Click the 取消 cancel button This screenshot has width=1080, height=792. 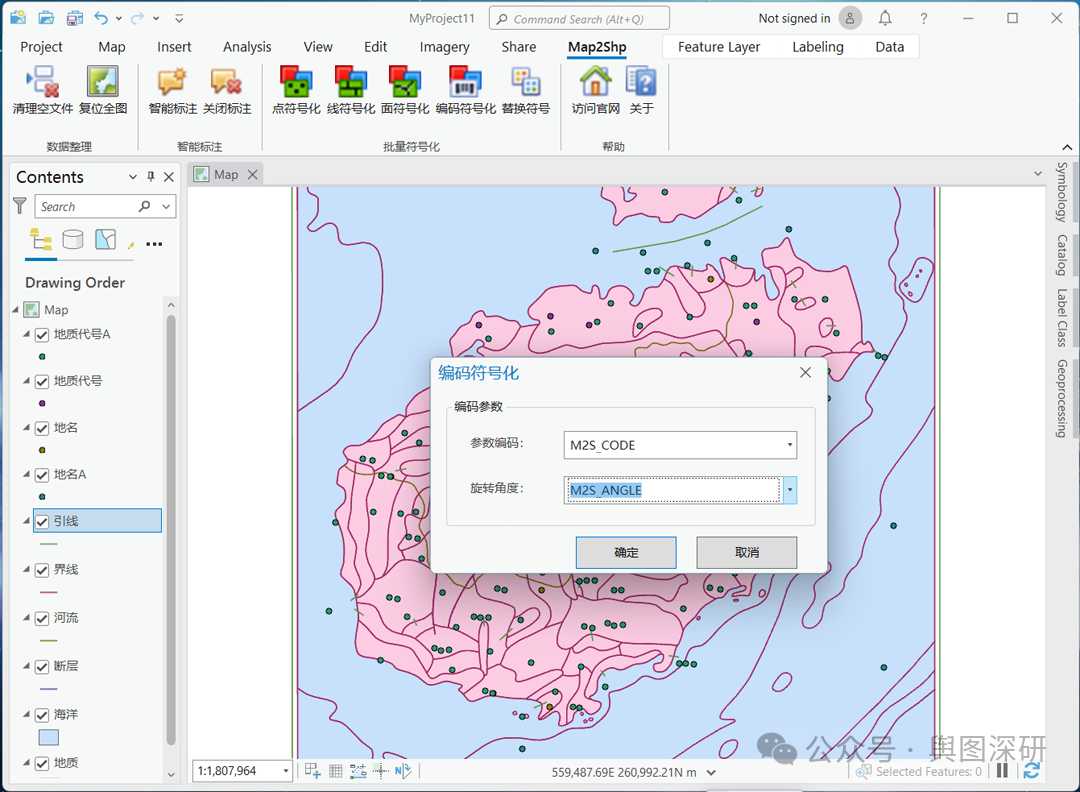click(x=746, y=552)
